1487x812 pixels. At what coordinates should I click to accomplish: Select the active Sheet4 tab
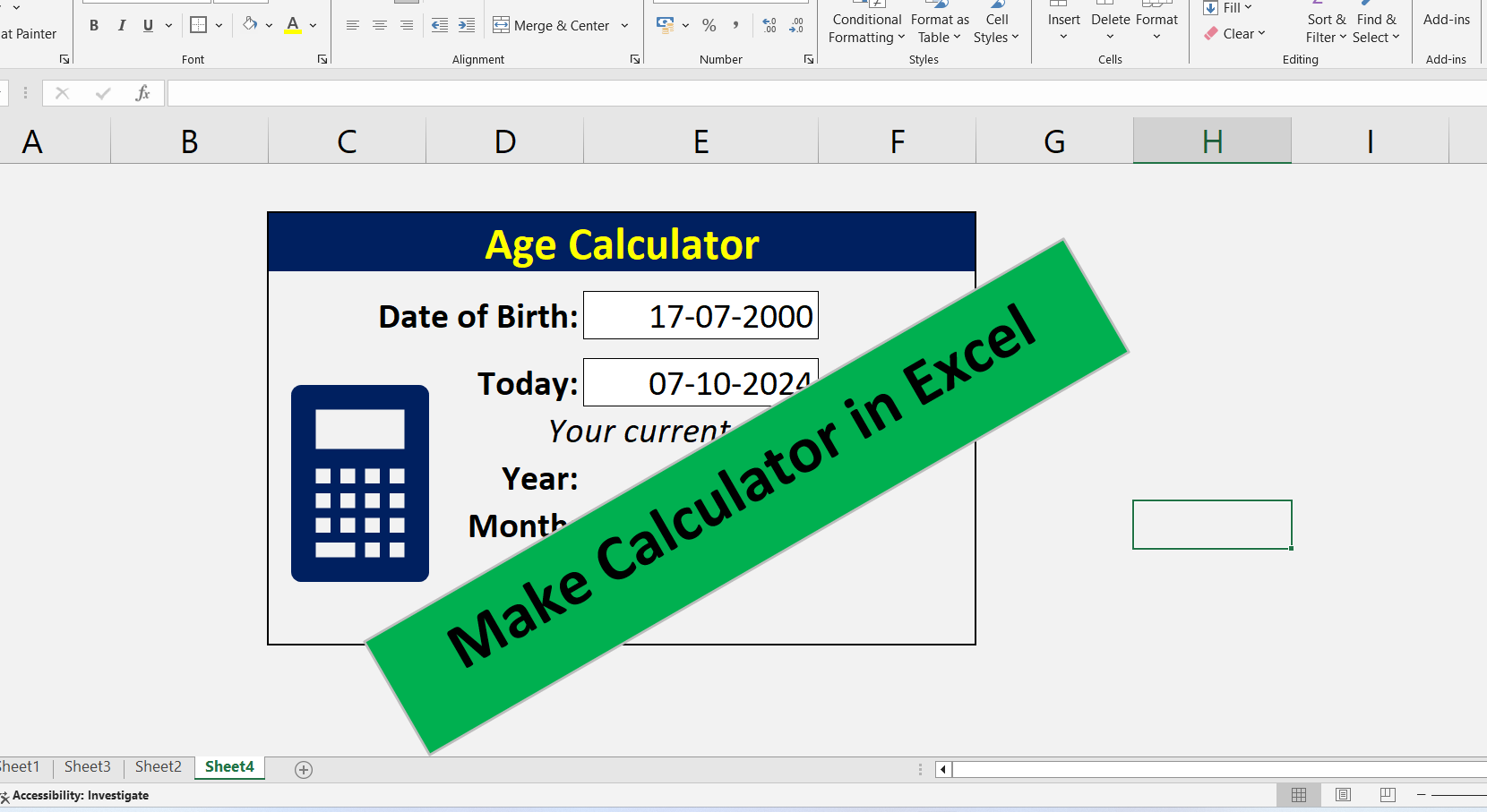(229, 767)
